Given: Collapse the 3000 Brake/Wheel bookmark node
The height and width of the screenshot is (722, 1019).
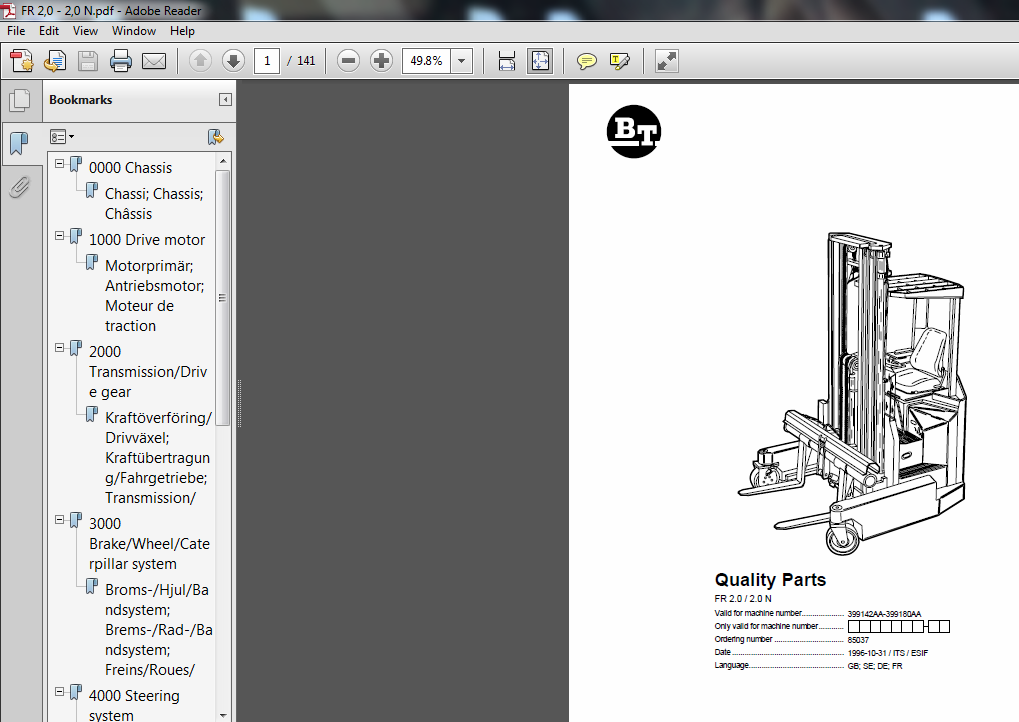Looking at the screenshot, I should tap(60, 520).
